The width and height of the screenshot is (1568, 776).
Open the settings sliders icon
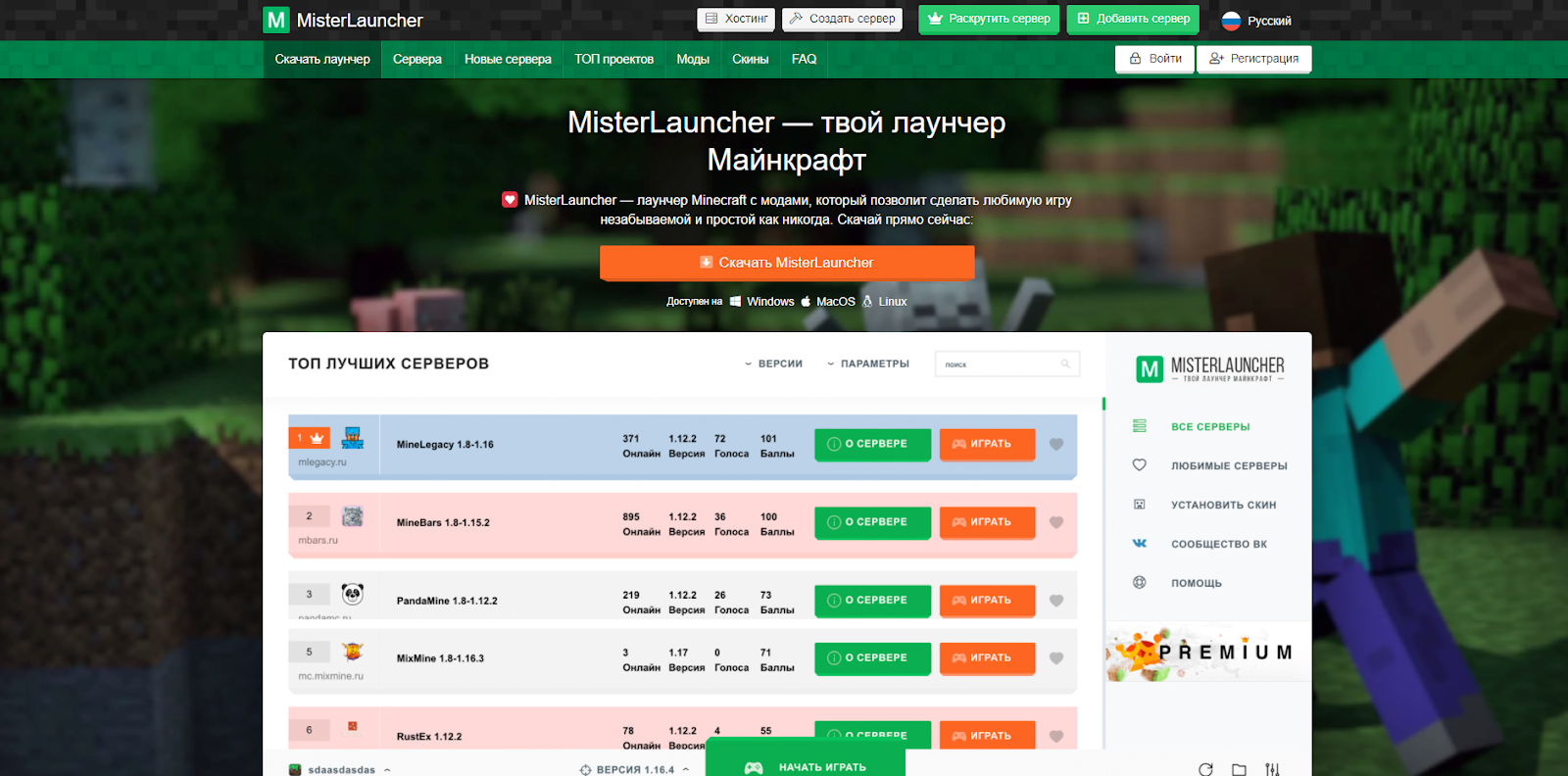click(x=1272, y=770)
